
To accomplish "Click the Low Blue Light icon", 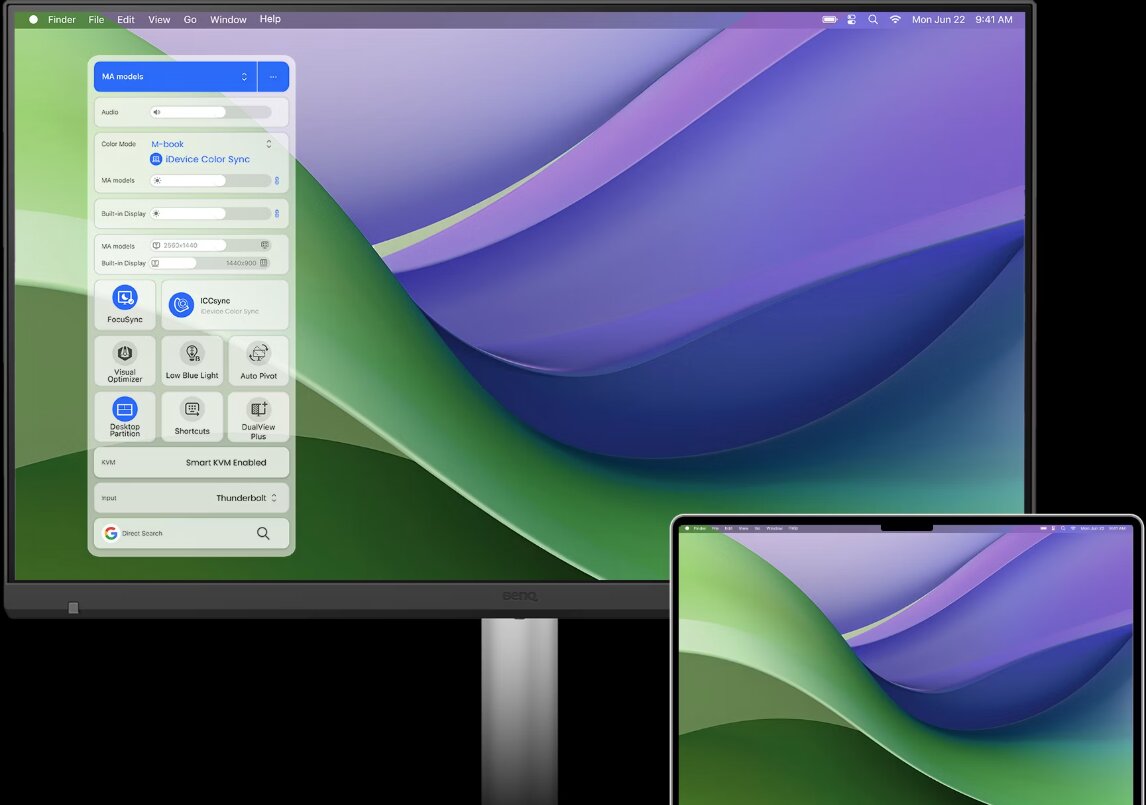I will [x=192, y=353].
